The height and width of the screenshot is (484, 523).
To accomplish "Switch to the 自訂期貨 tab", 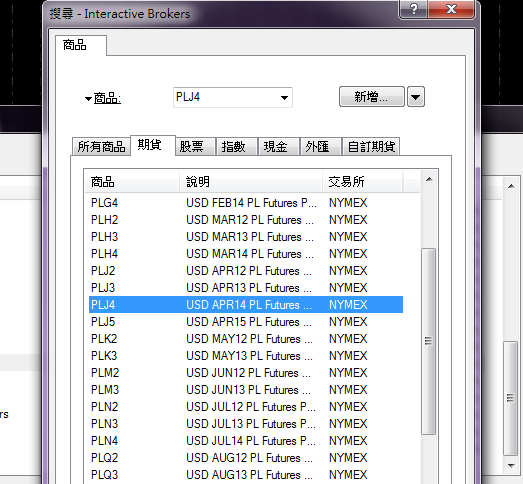I will pyautogui.click(x=371, y=147).
